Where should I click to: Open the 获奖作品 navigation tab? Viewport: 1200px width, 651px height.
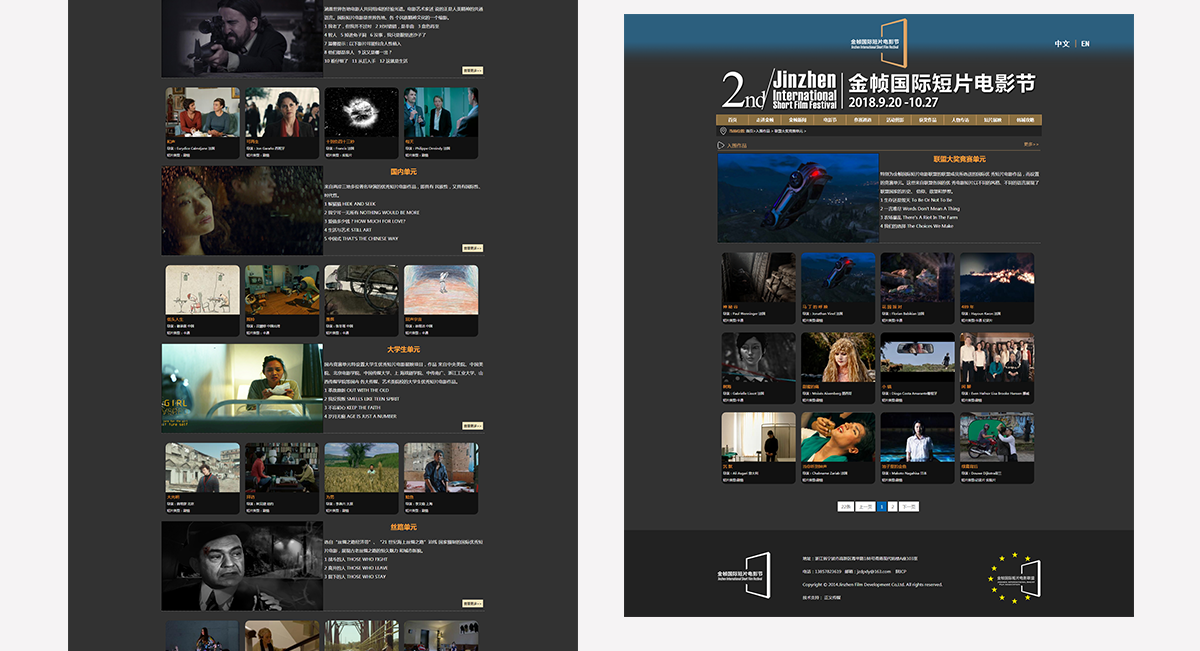tap(928, 120)
